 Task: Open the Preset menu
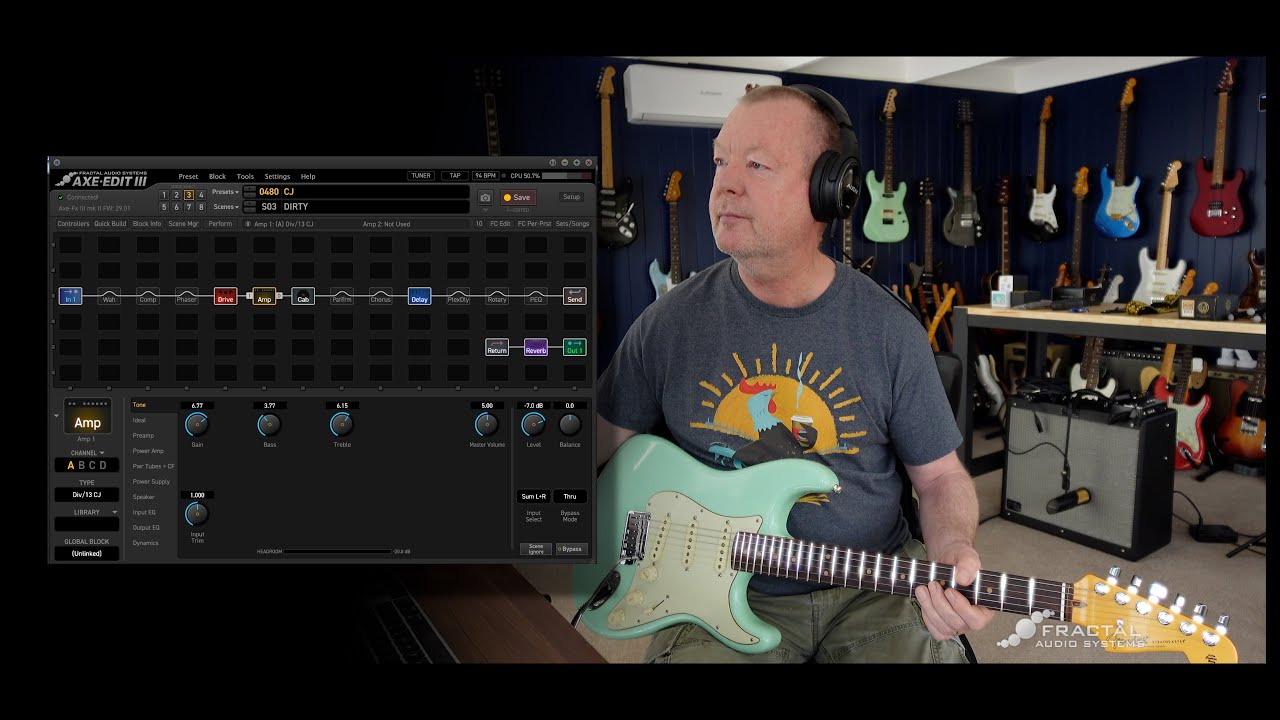(188, 176)
